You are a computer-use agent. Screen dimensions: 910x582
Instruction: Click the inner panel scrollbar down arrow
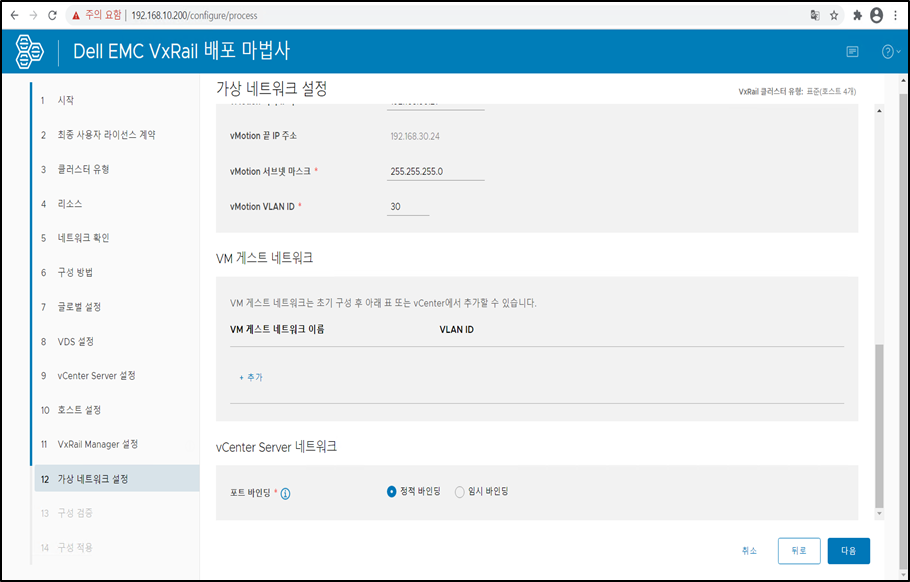879,514
